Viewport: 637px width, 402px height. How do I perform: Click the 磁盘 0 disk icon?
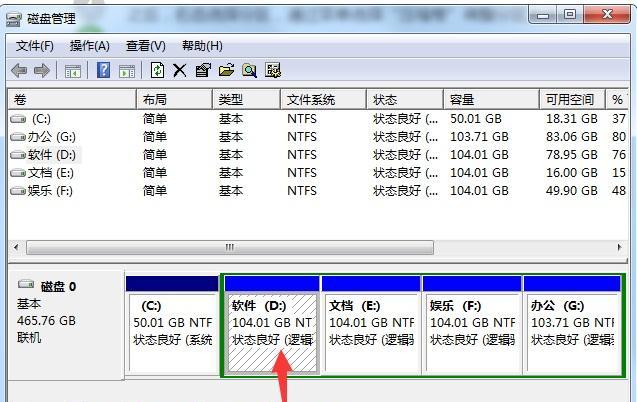(26, 284)
